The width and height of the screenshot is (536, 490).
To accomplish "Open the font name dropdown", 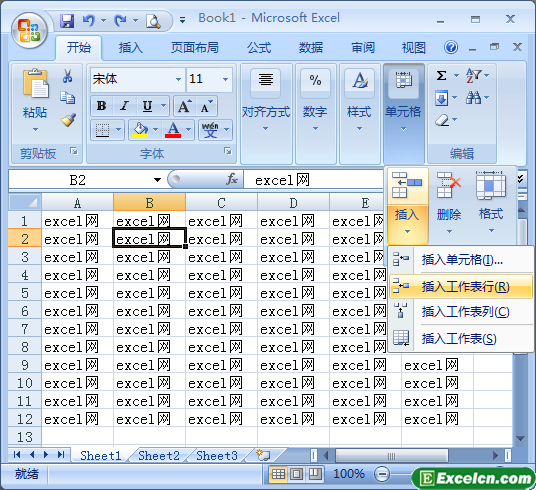I will (x=178, y=79).
